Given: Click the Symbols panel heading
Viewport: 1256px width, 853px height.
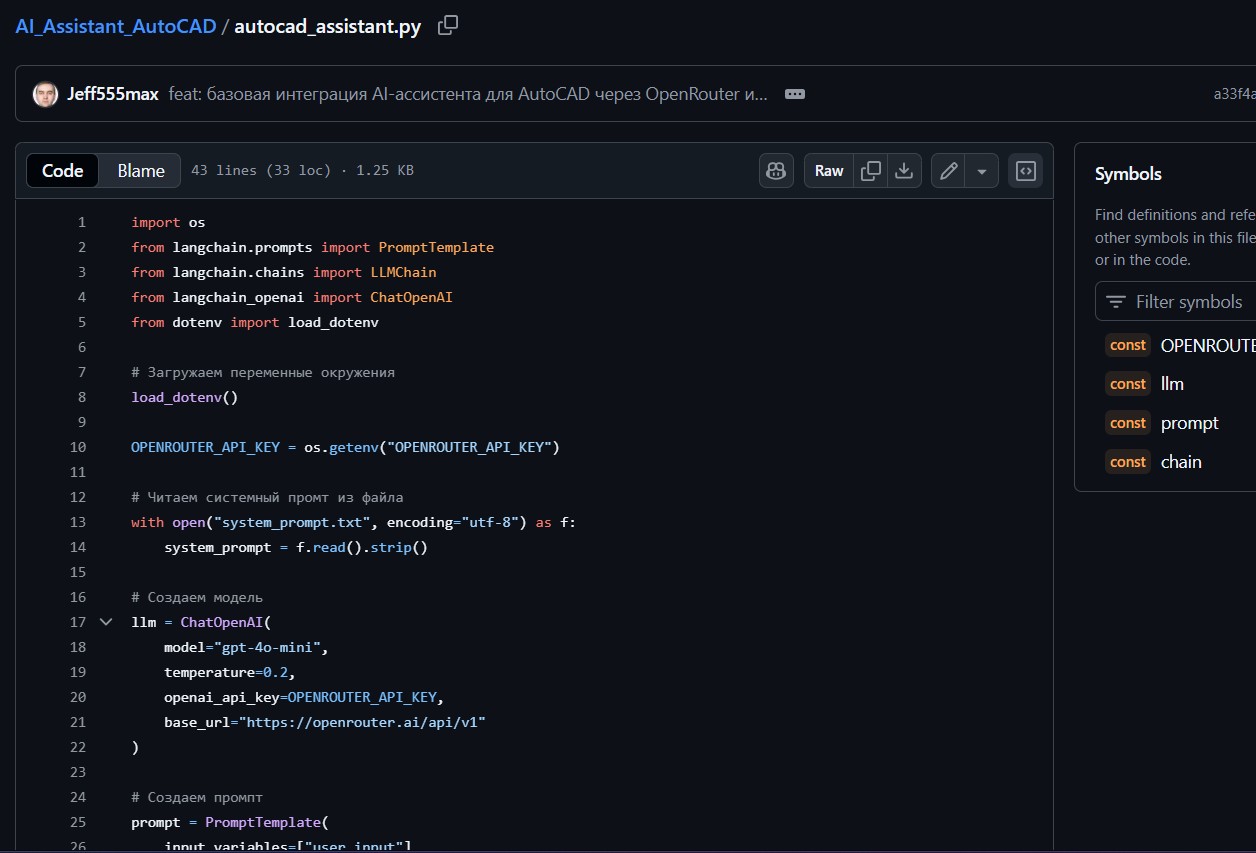Looking at the screenshot, I should tap(1128, 174).
